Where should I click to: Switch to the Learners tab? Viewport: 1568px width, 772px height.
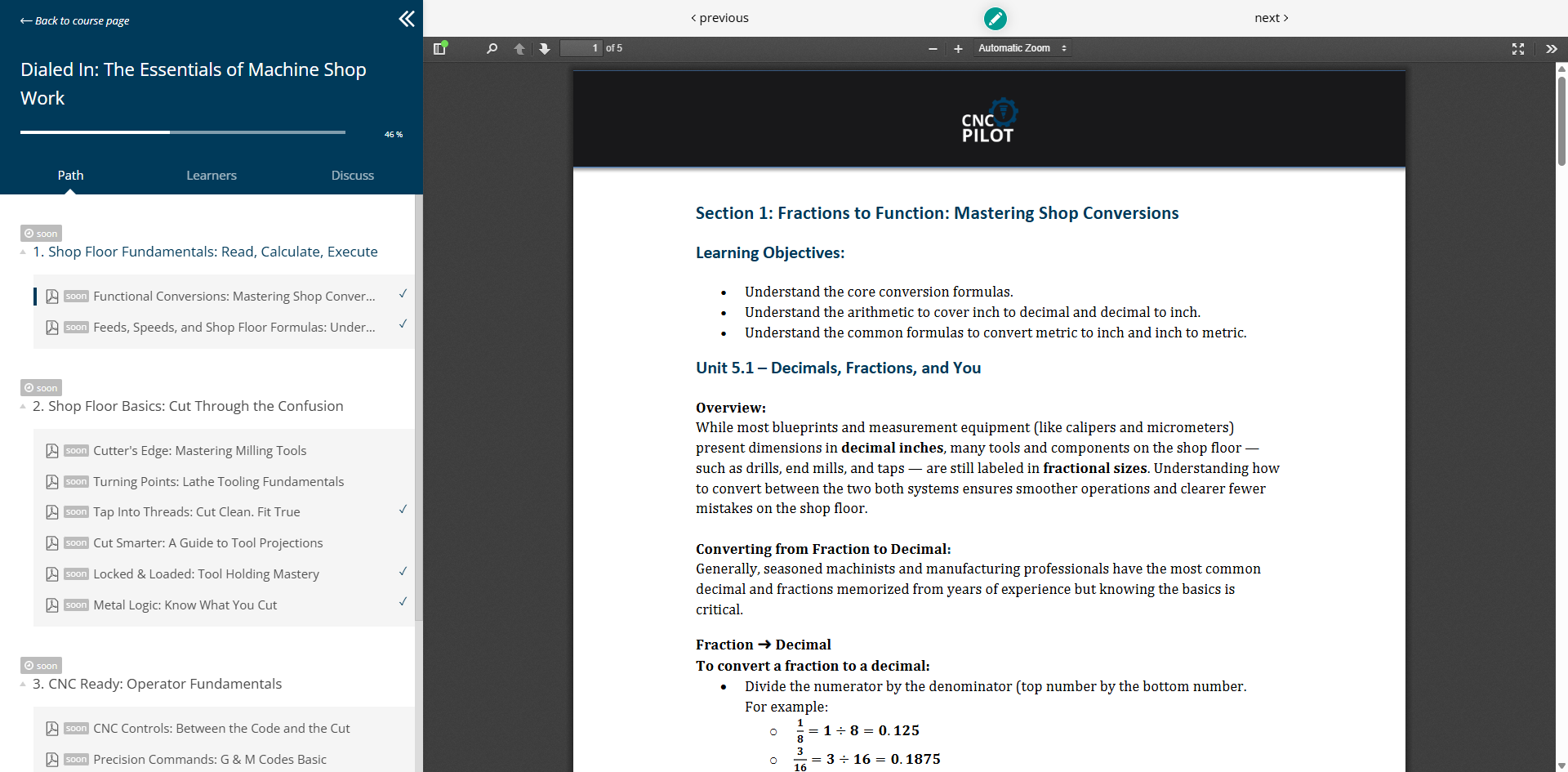click(x=212, y=176)
